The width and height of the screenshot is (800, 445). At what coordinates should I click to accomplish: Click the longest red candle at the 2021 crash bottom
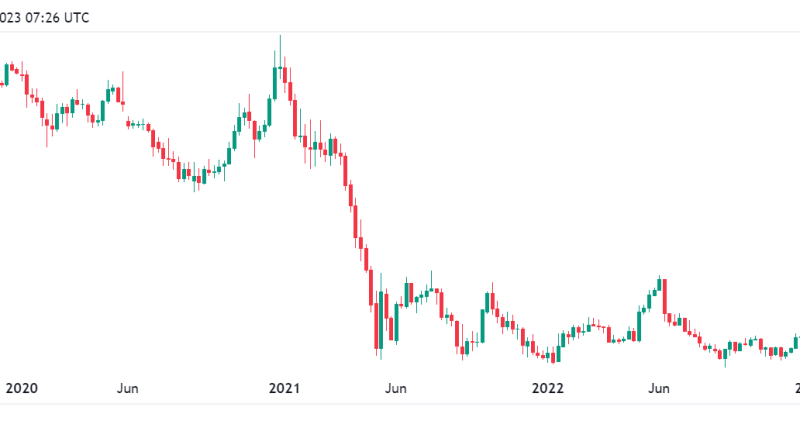pyautogui.click(x=376, y=326)
